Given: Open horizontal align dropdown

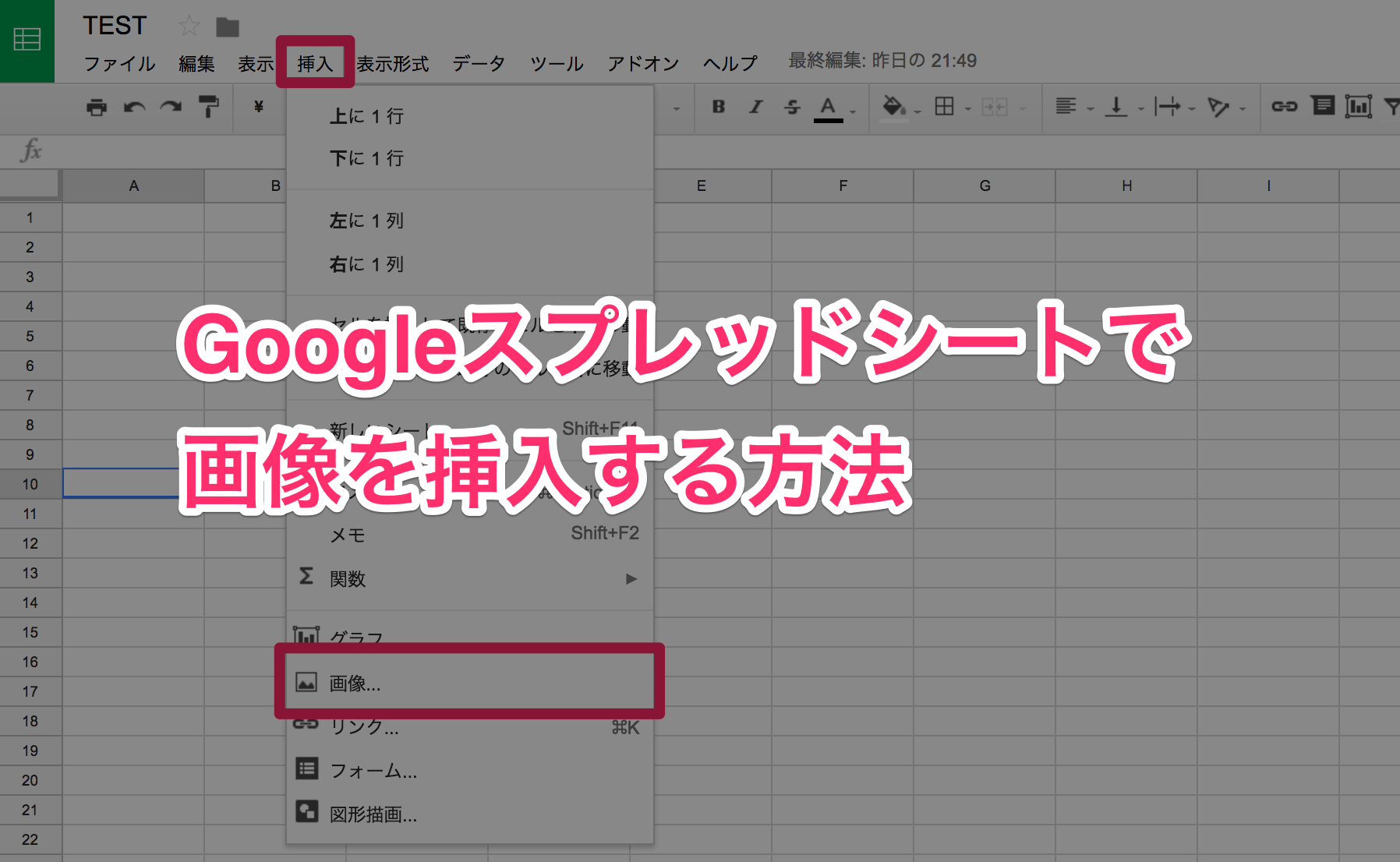Looking at the screenshot, I should click(x=1074, y=107).
